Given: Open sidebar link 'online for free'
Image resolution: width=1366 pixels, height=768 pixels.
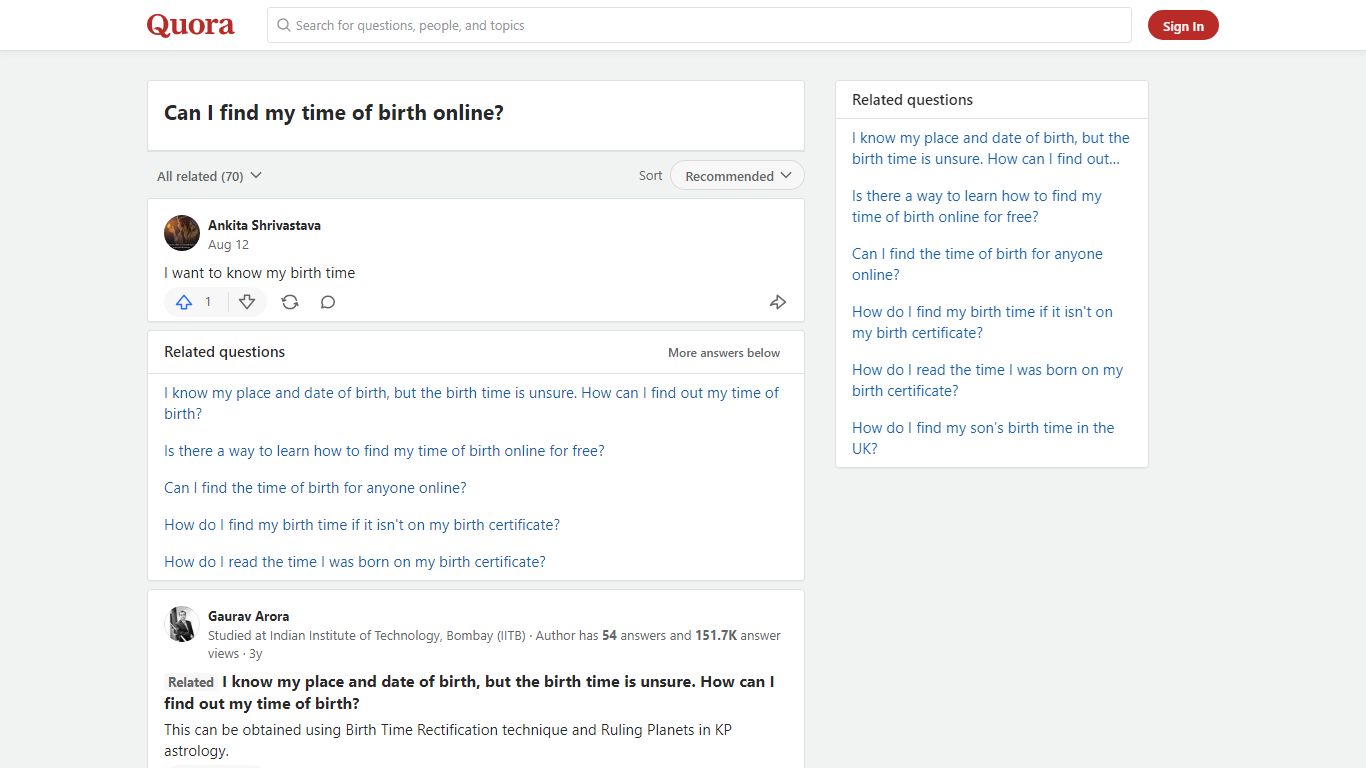Looking at the screenshot, I should [x=977, y=206].
